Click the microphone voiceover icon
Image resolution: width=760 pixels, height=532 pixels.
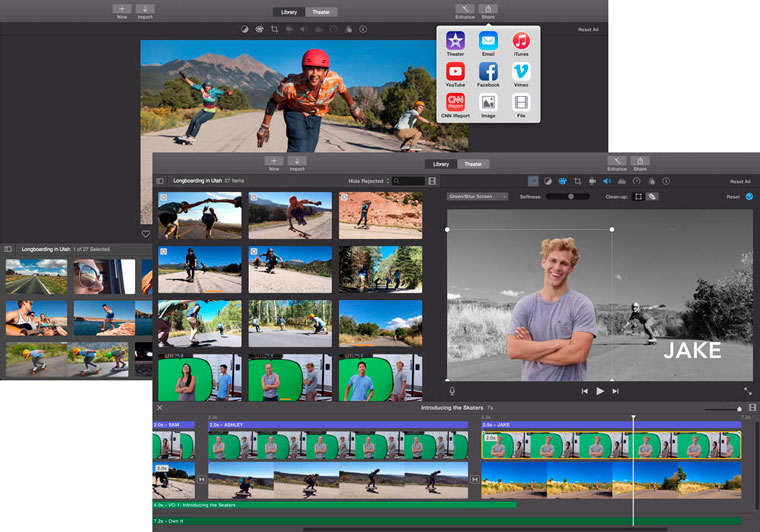coord(452,391)
